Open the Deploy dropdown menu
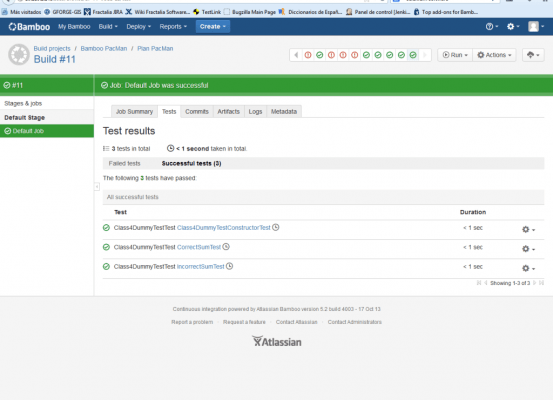This screenshot has height=400, width=553. click(x=139, y=26)
